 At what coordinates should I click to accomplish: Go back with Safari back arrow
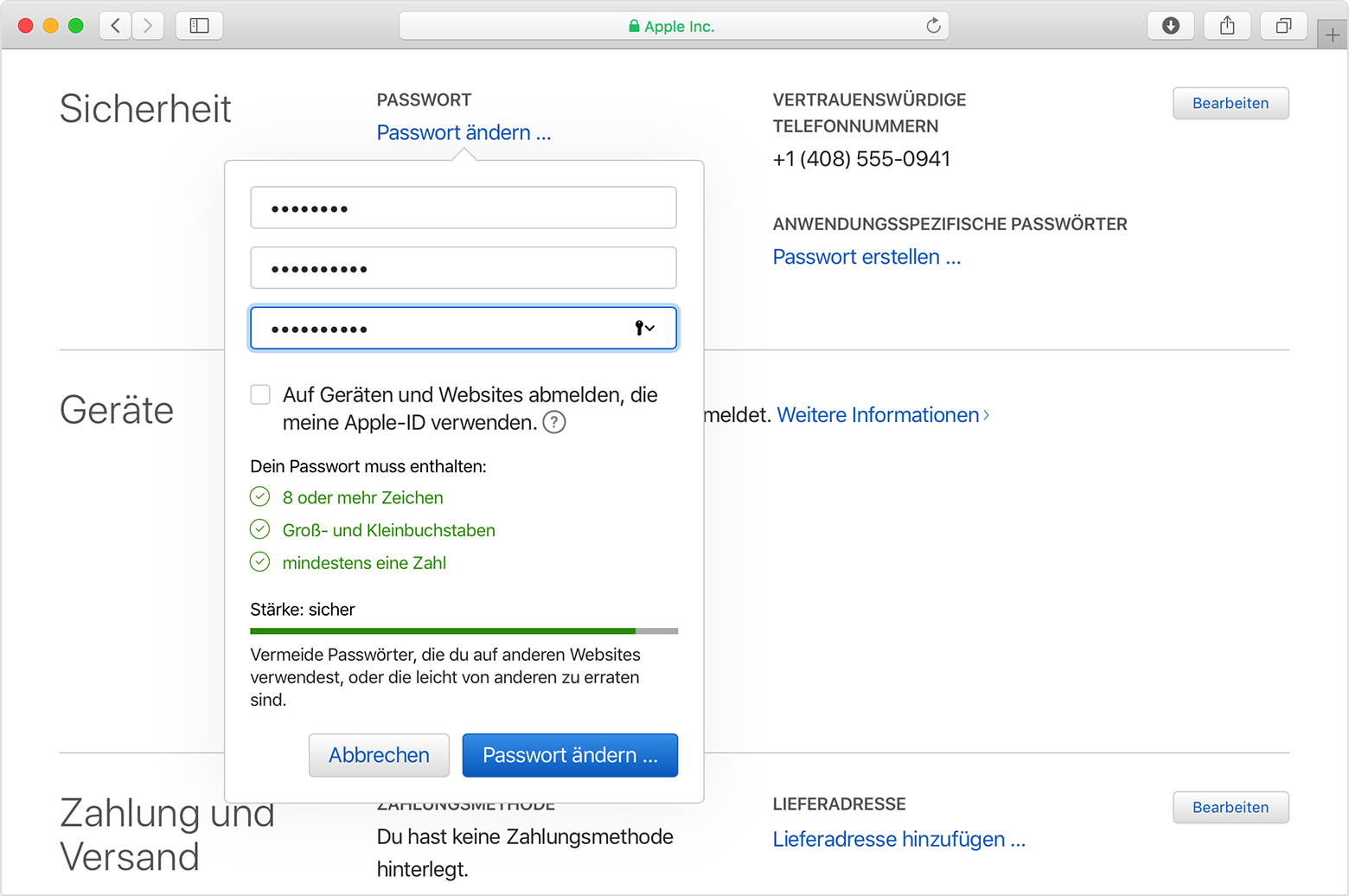(115, 26)
